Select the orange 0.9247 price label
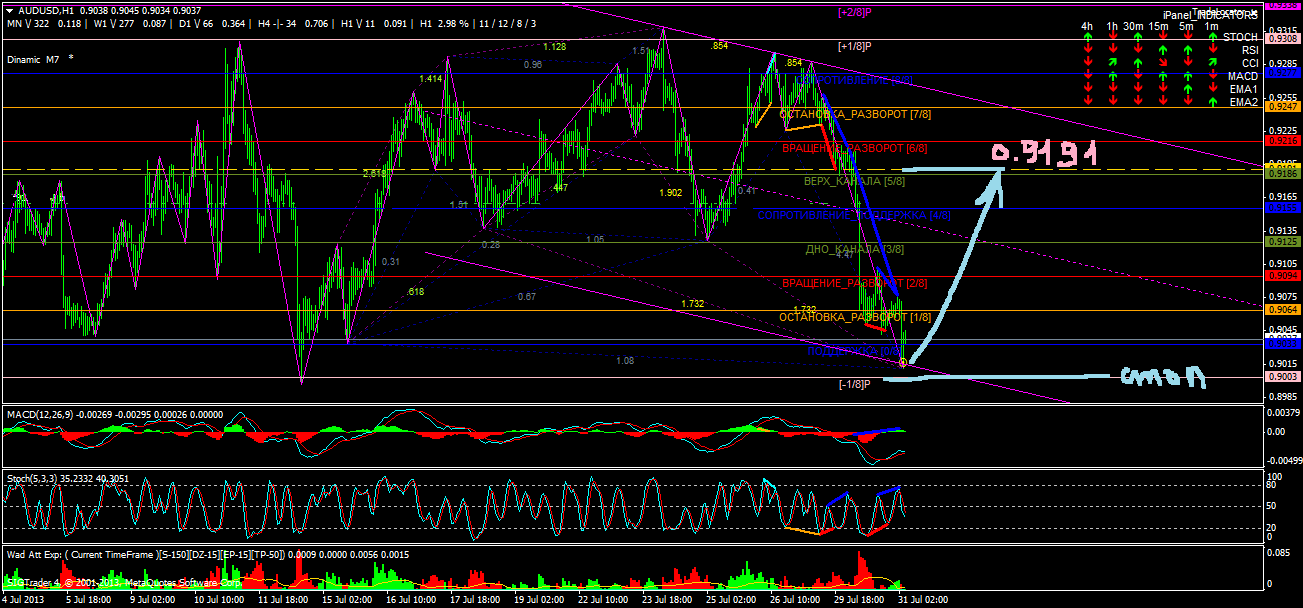Viewport: 1303px width, 608px height. tap(1283, 106)
